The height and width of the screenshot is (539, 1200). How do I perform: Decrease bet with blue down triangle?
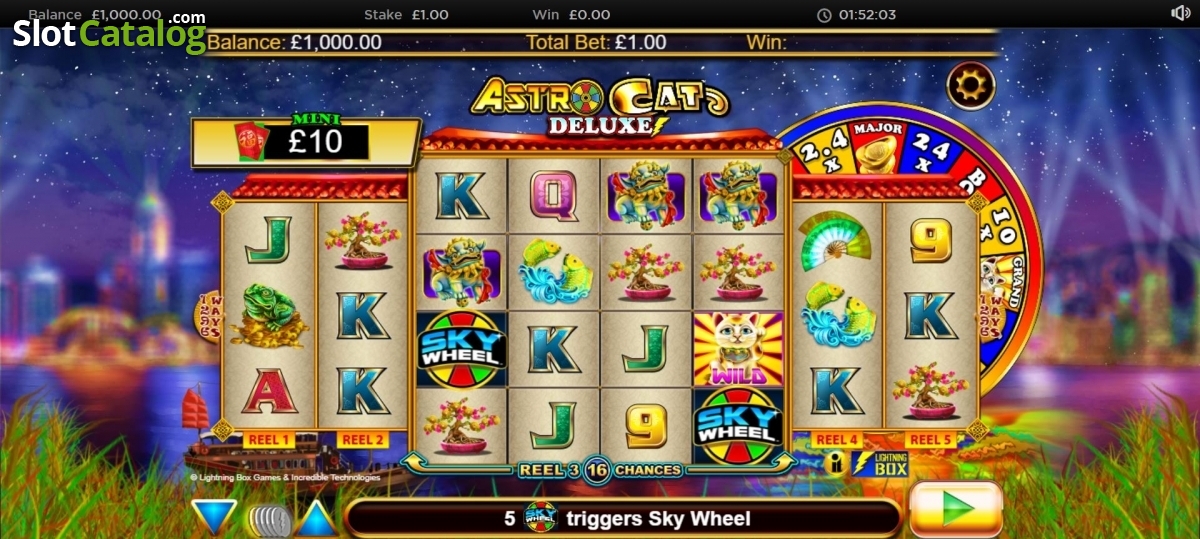click(214, 517)
